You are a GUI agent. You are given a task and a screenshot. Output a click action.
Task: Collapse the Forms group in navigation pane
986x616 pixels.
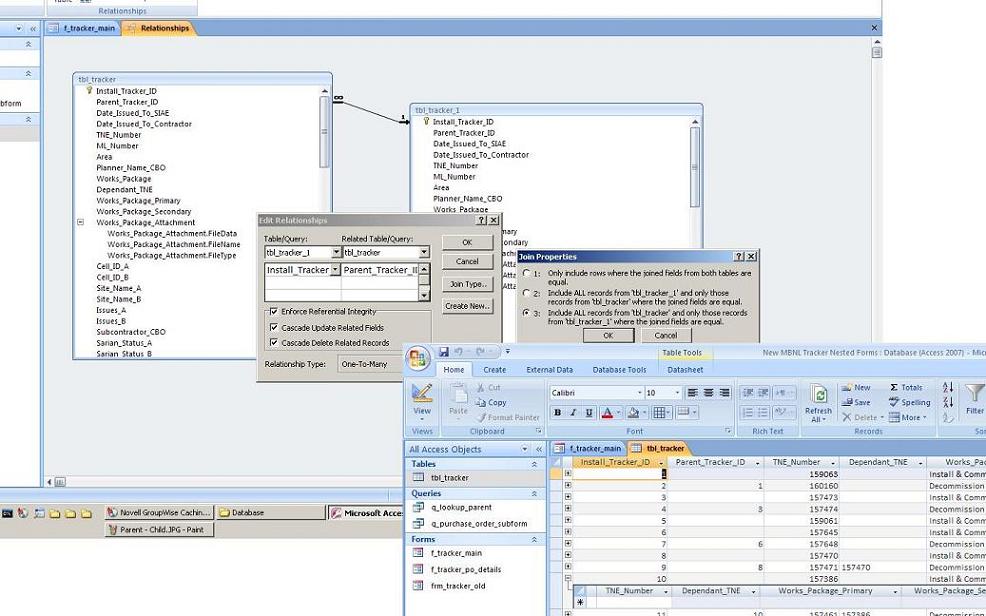[534, 539]
